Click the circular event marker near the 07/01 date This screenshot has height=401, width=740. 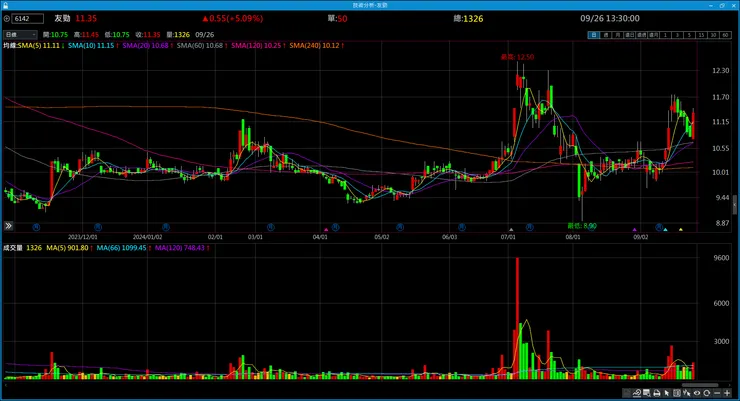pyautogui.click(x=530, y=227)
